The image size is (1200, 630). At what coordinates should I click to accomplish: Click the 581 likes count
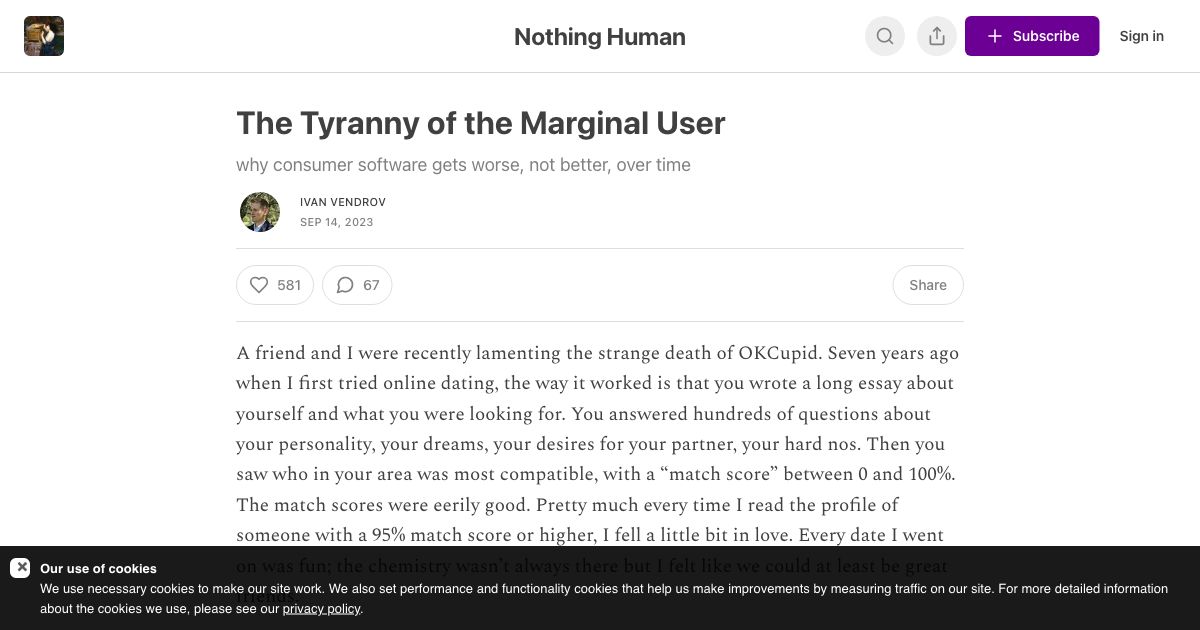[x=289, y=285]
